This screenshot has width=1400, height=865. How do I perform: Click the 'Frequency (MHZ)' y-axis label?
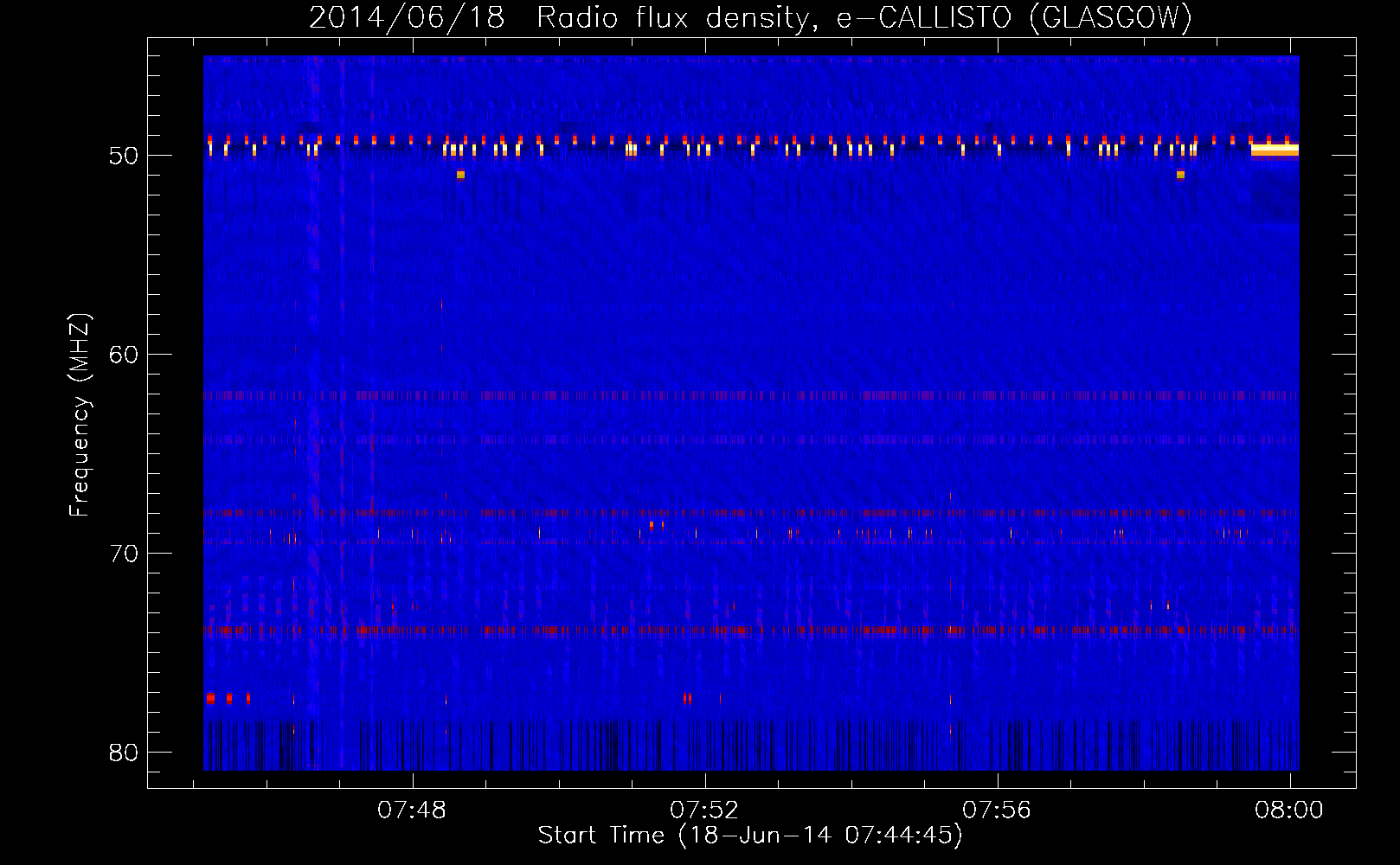[80, 415]
